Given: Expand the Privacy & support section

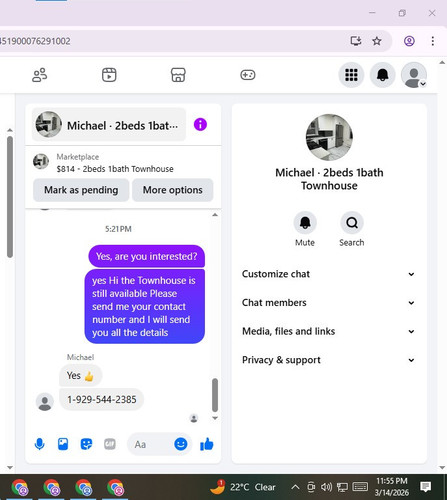Looking at the screenshot, I should coord(329,360).
